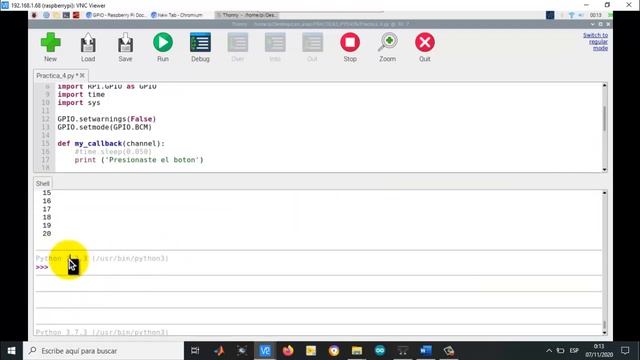The image size is (640, 360).
Task: Close the Practica_4.py tab
Action: pyautogui.click(x=82, y=76)
